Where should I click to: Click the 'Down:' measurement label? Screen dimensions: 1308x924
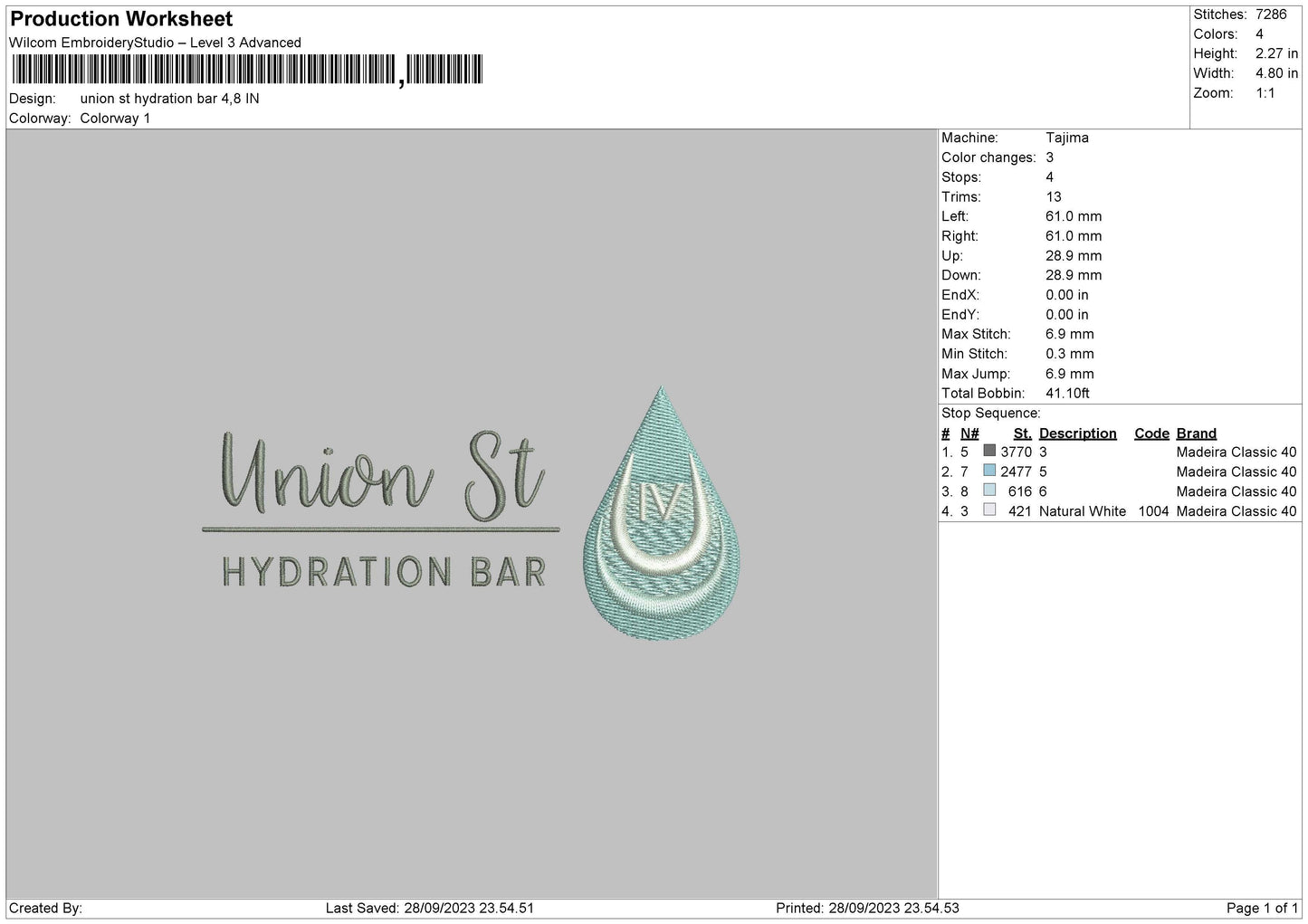click(960, 275)
